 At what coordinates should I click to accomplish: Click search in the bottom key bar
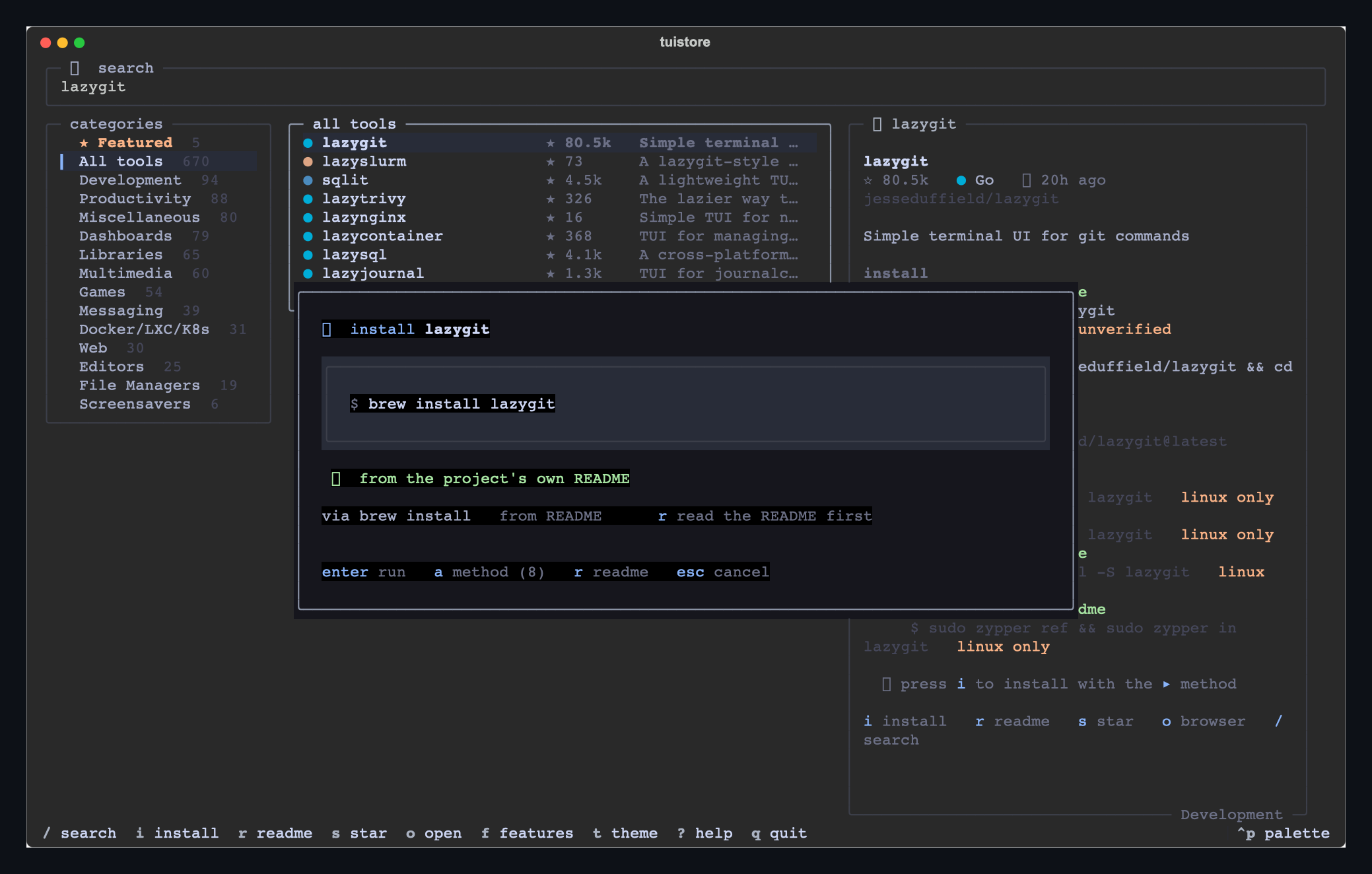point(80,833)
